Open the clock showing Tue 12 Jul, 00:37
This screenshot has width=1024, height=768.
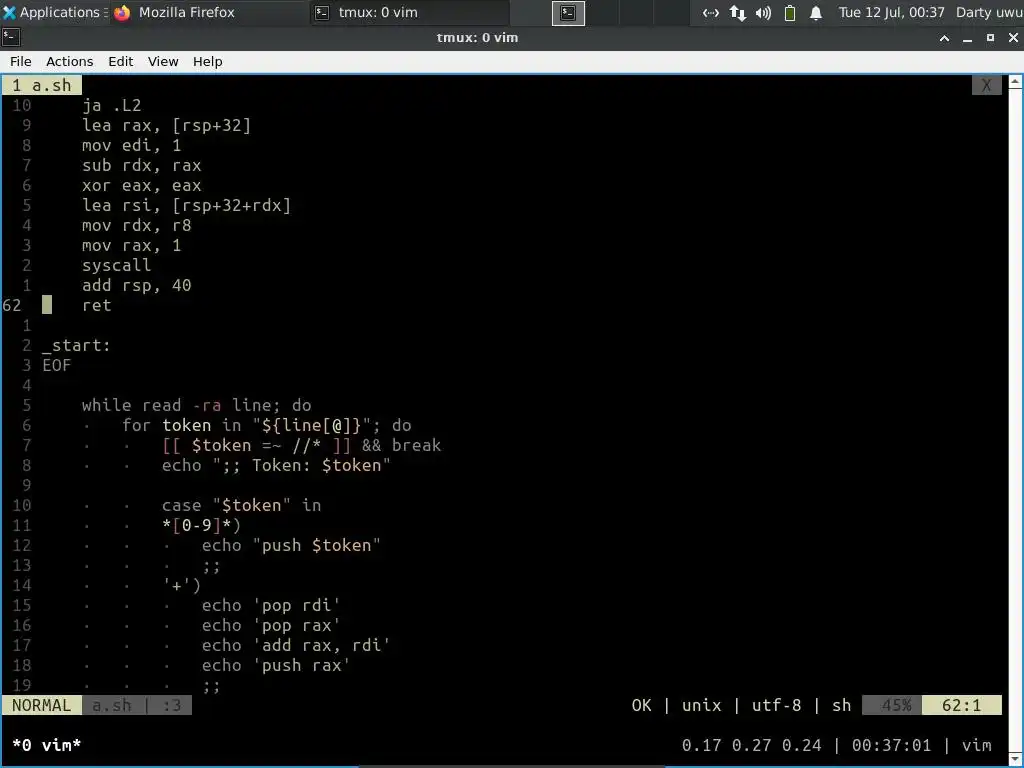891,12
